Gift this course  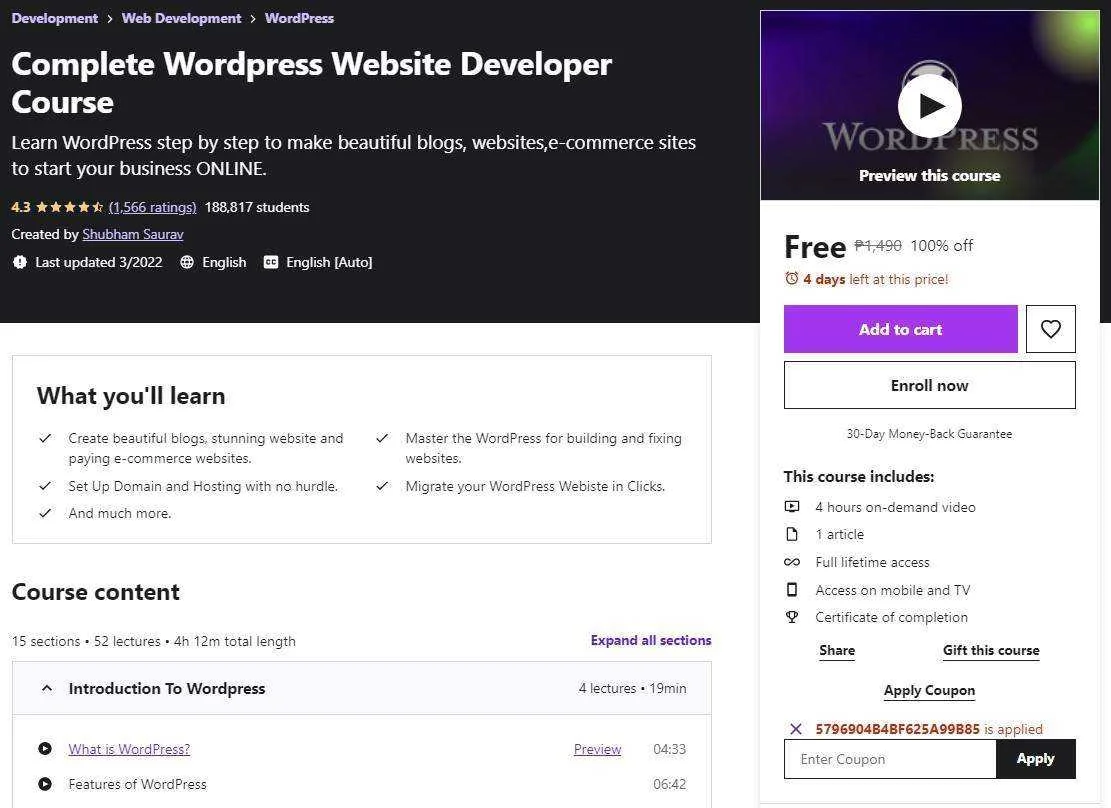click(991, 650)
